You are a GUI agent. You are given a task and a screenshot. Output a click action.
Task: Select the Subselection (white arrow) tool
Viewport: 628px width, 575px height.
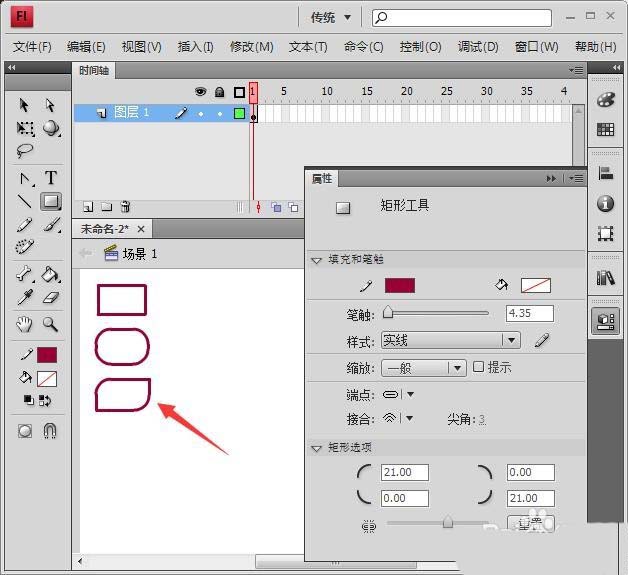[50, 105]
